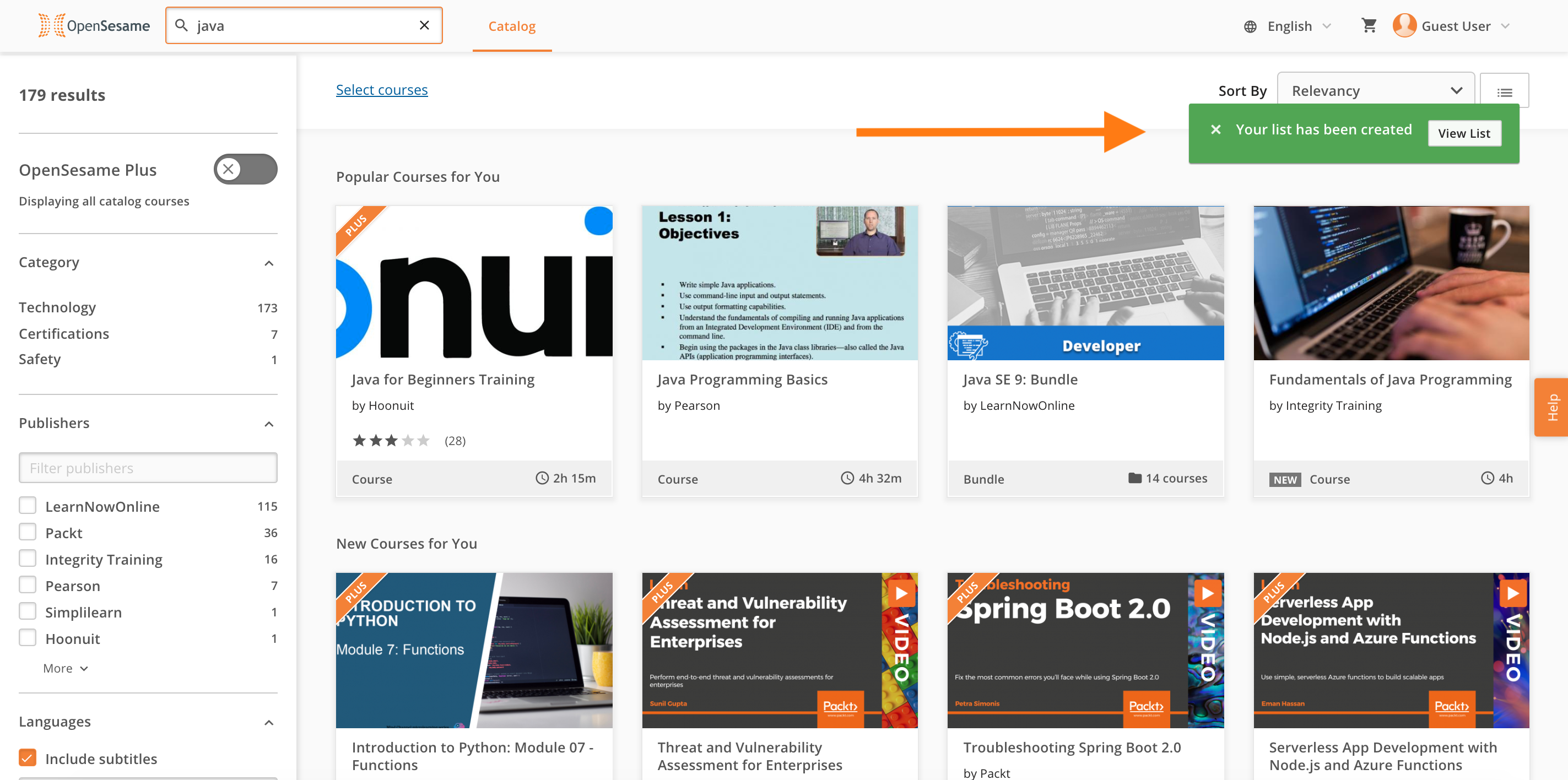Click 'by LearnNowOnline' publisher text
The height and width of the screenshot is (780, 1568).
coord(1019,406)
